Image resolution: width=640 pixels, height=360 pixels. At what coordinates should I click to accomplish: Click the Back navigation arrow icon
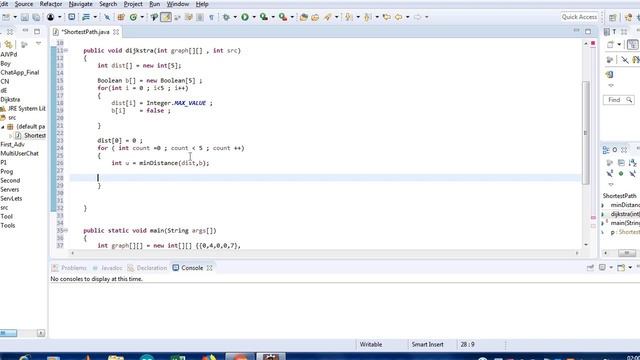pos(398,17)
